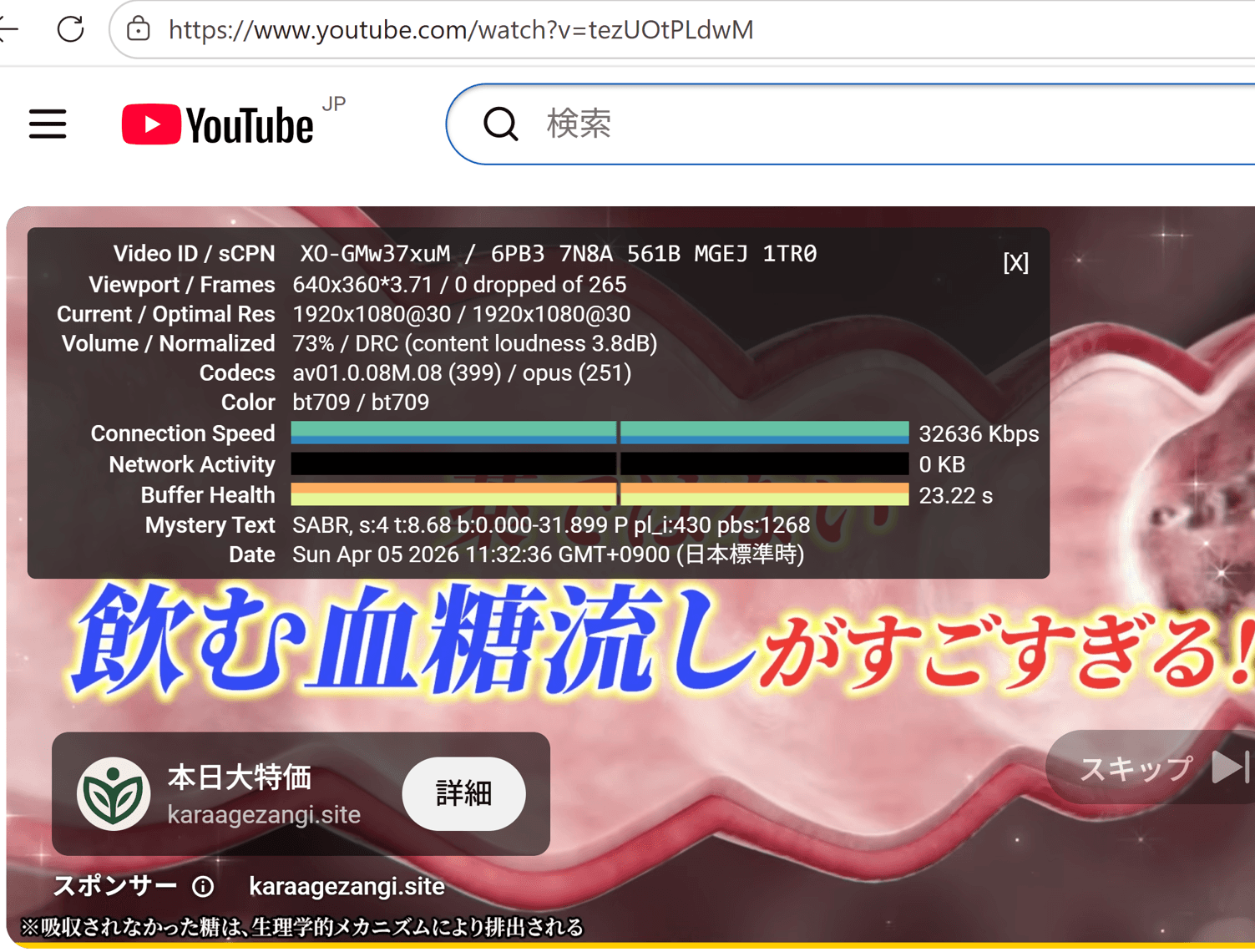Screen dimensions: 1255x952
Task: Click the 23.22 s buffer value
Action: coord(956,496)
